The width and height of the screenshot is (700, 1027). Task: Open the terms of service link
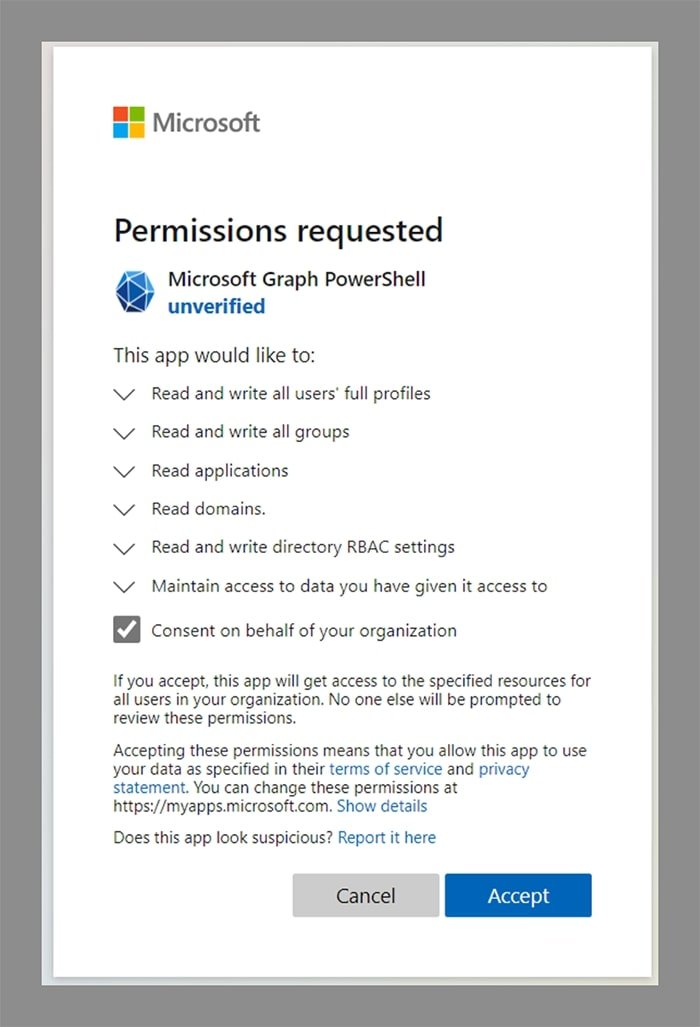tap(386, 769)
